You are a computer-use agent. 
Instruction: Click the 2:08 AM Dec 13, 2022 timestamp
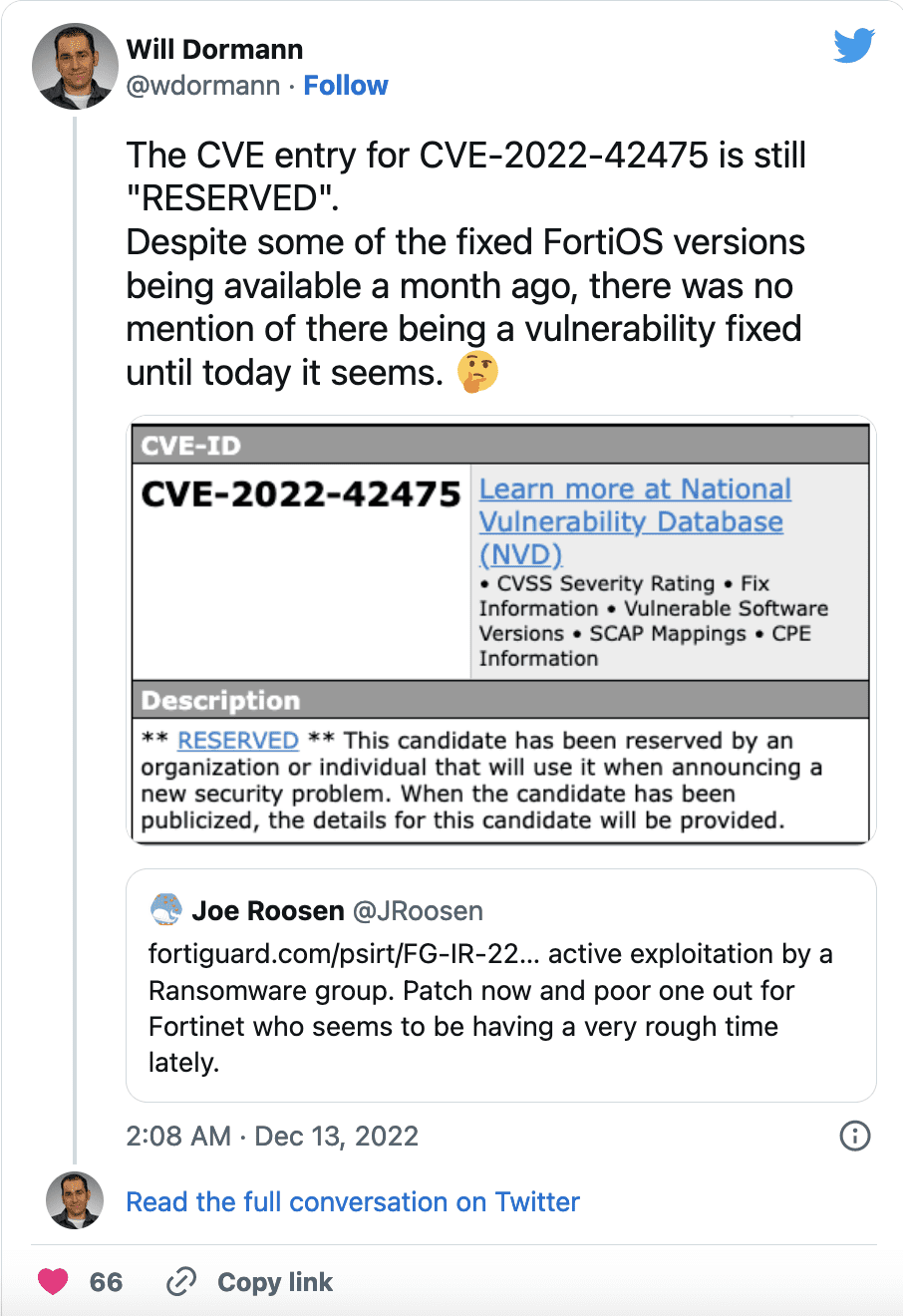tap(272, 1137)
